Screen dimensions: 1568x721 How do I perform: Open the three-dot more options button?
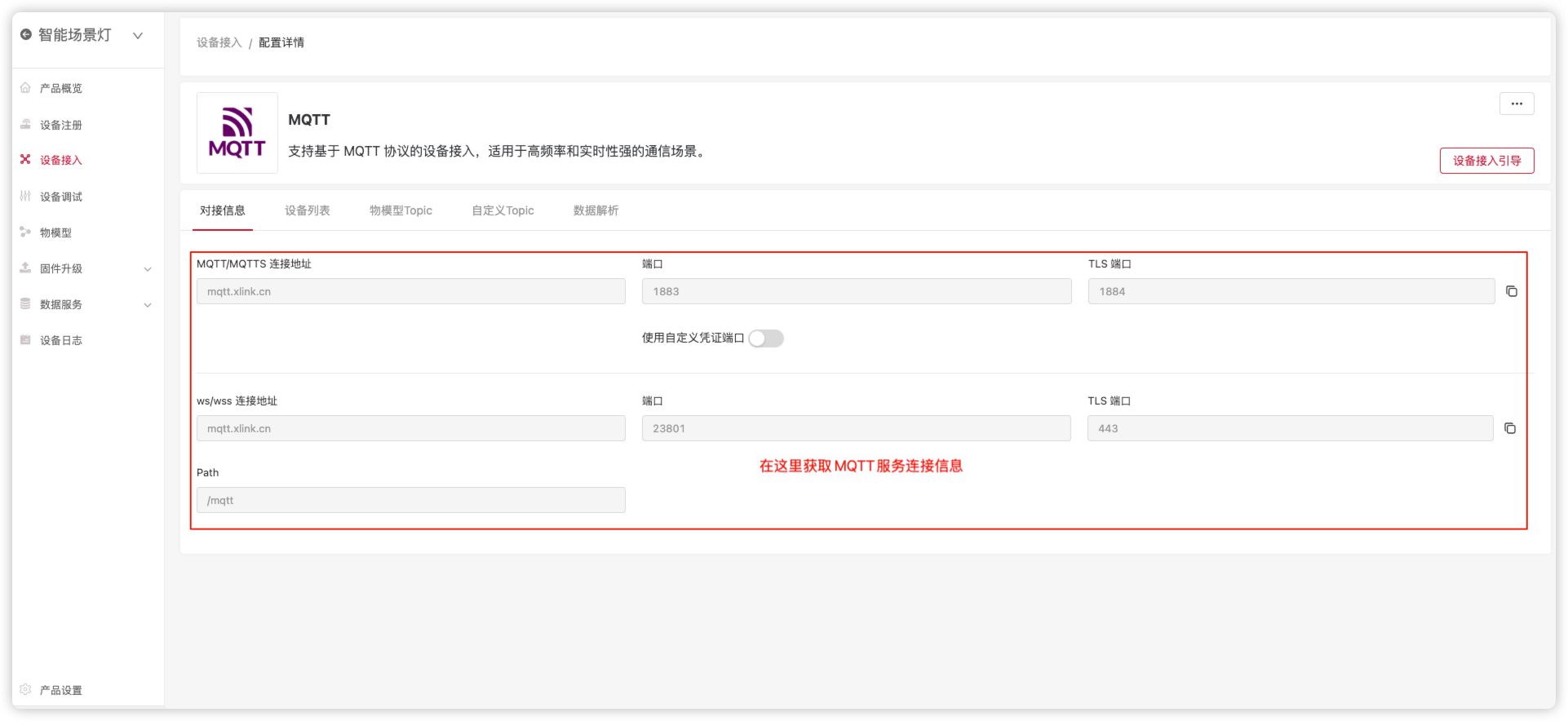click(1516, 104)
